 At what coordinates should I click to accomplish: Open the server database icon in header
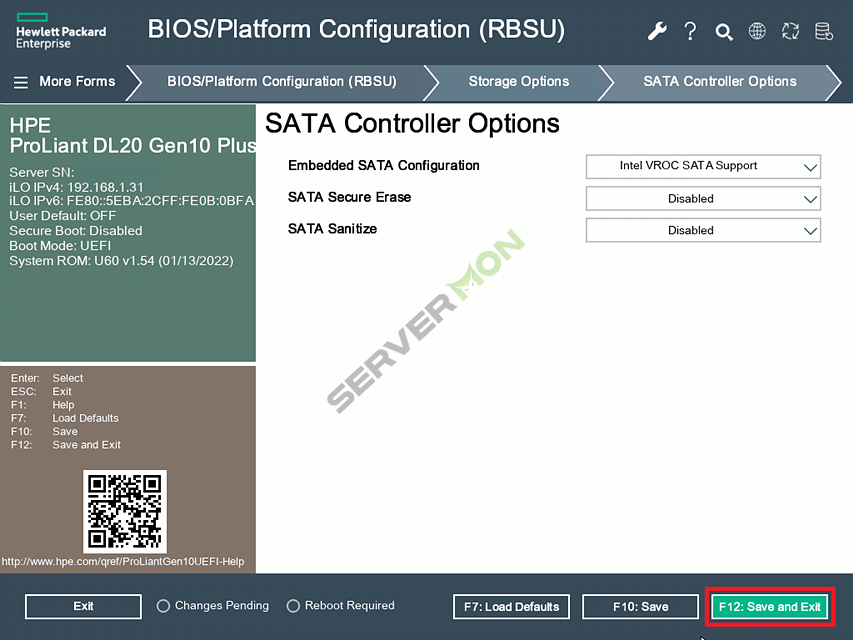click(824, 31)
